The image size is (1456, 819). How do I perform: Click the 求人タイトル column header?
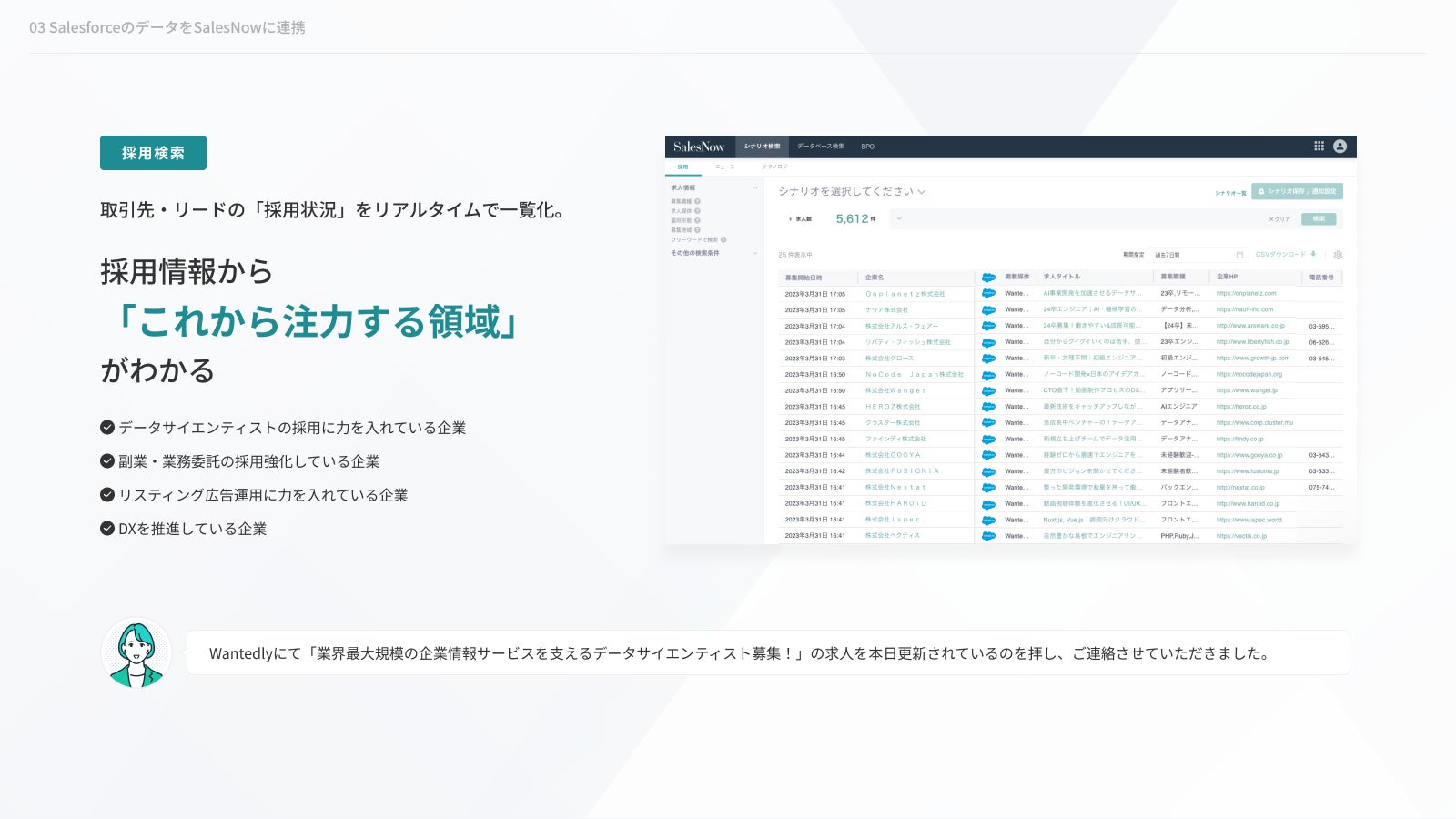coord(1062,277)
